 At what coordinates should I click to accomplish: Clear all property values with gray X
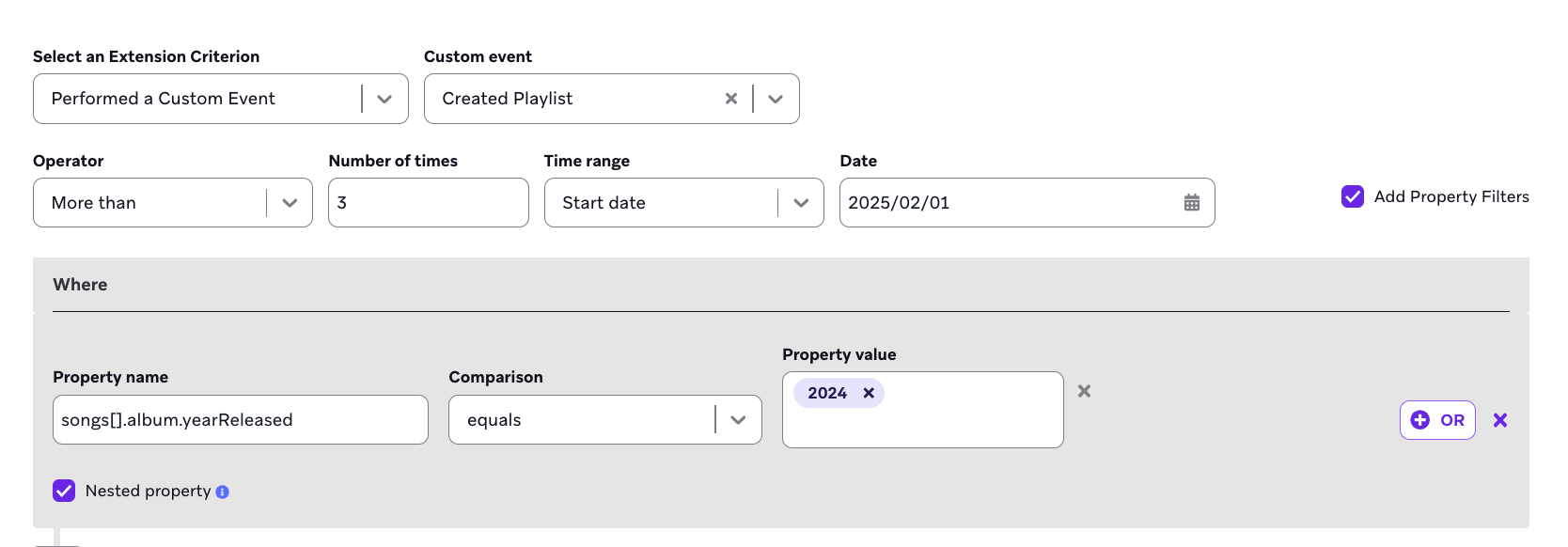click(1084, 391)
